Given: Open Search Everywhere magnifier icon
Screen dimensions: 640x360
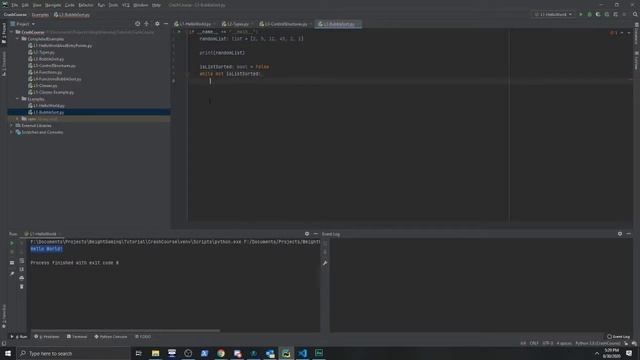Looking at the screenshot, I should pos(635,14).
